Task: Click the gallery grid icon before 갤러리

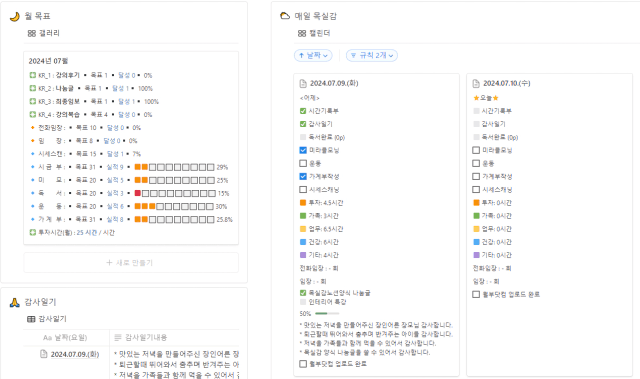Action: [31, 33]
